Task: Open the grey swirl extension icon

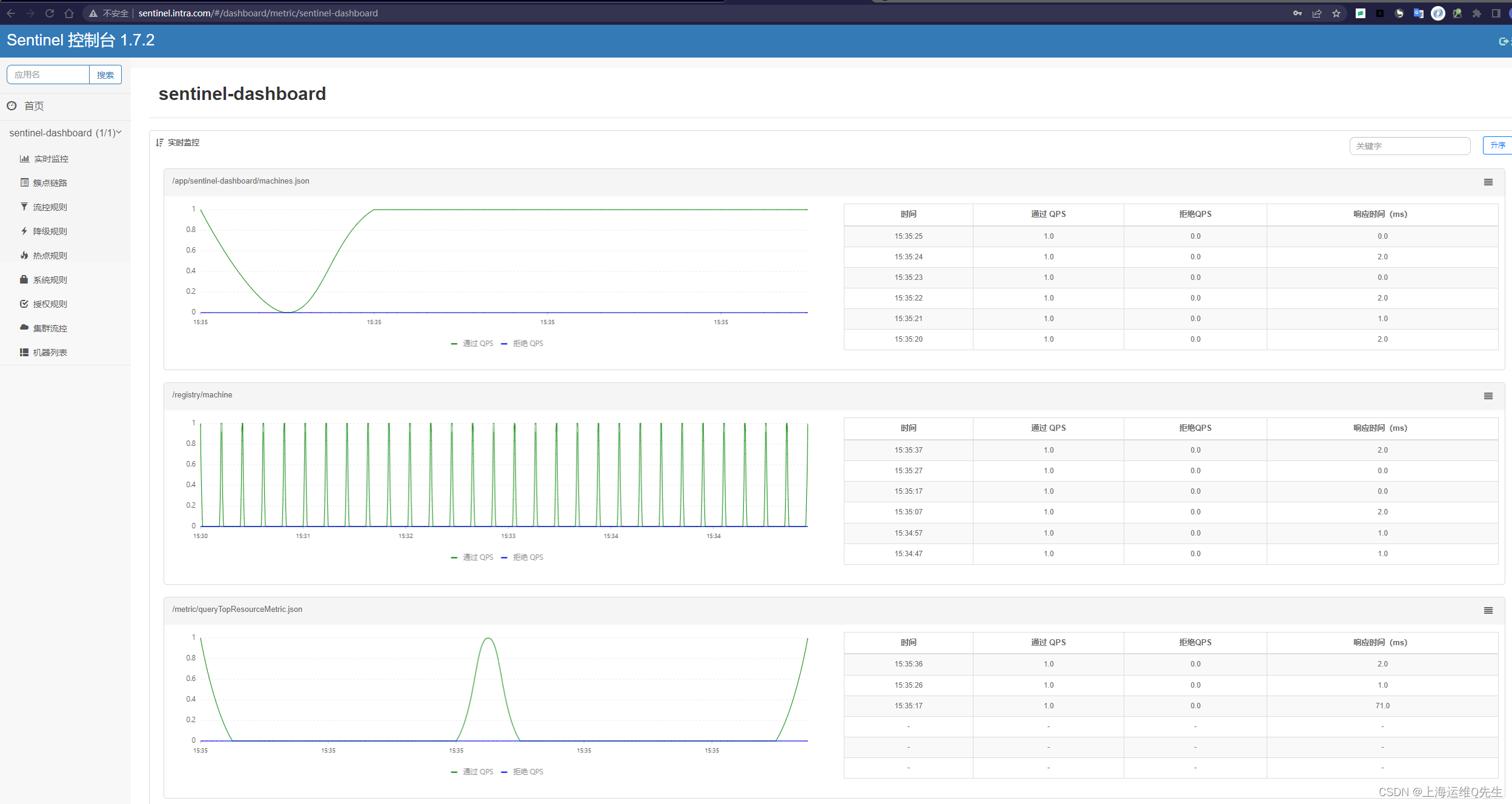Action: point(1399,13)
